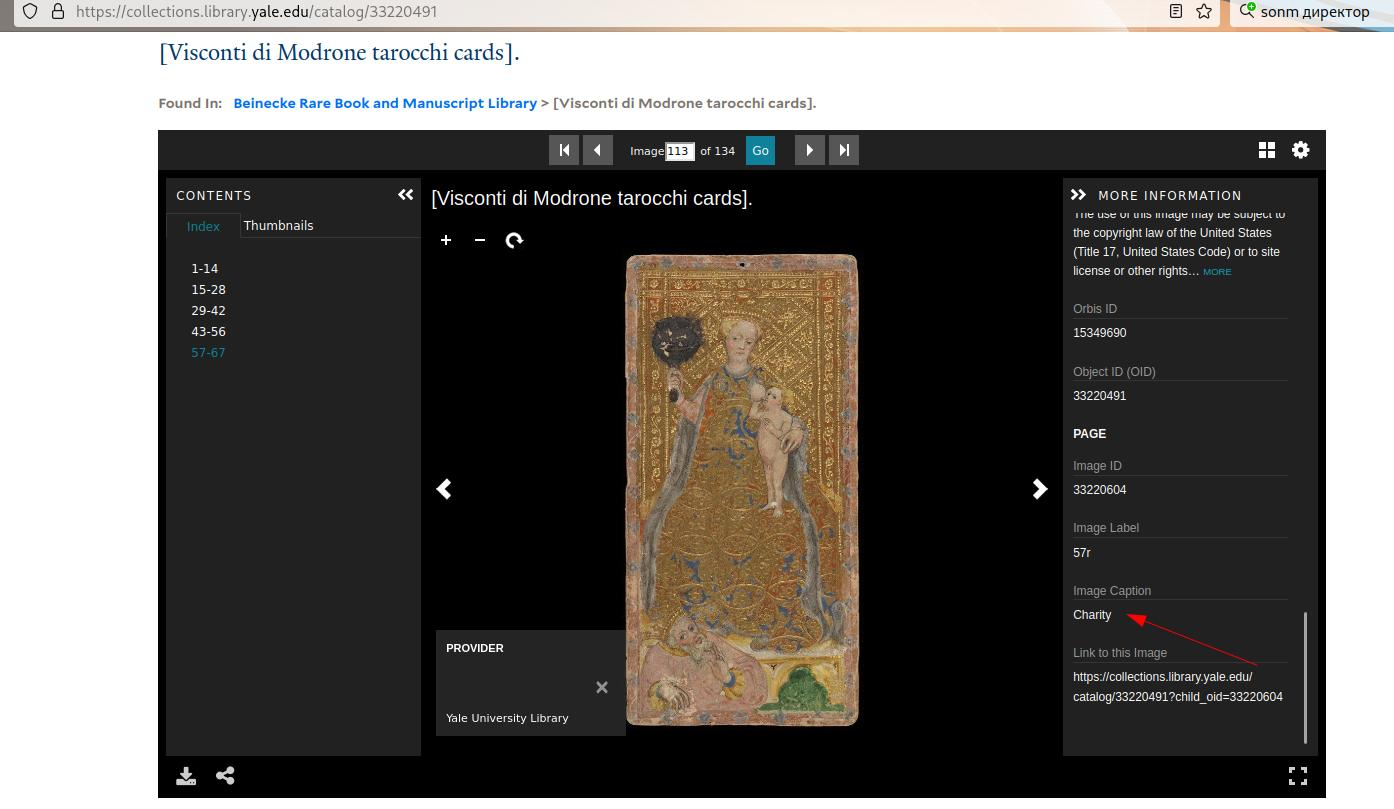The image size is (1394, 809).
Task: Rotate the card image
Action: 514,240
